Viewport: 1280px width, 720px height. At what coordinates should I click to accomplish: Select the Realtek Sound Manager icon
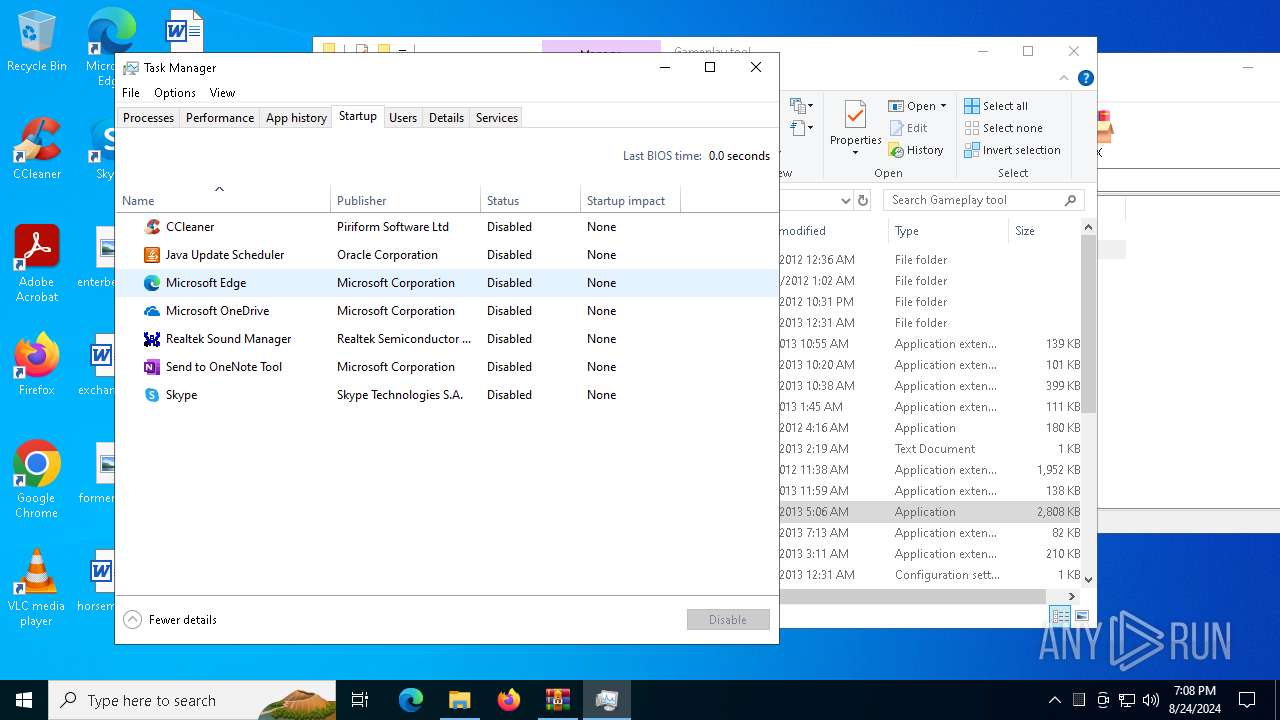click(x=152, y=339)
